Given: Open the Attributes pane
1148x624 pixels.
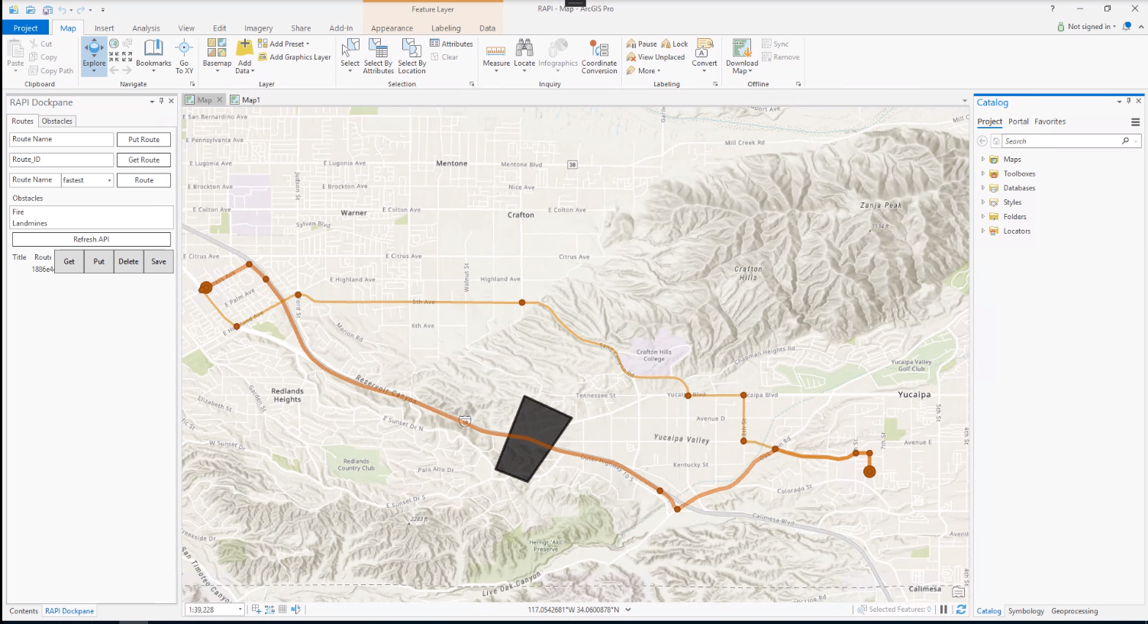Looking at the screenshot, I should 452,44.
